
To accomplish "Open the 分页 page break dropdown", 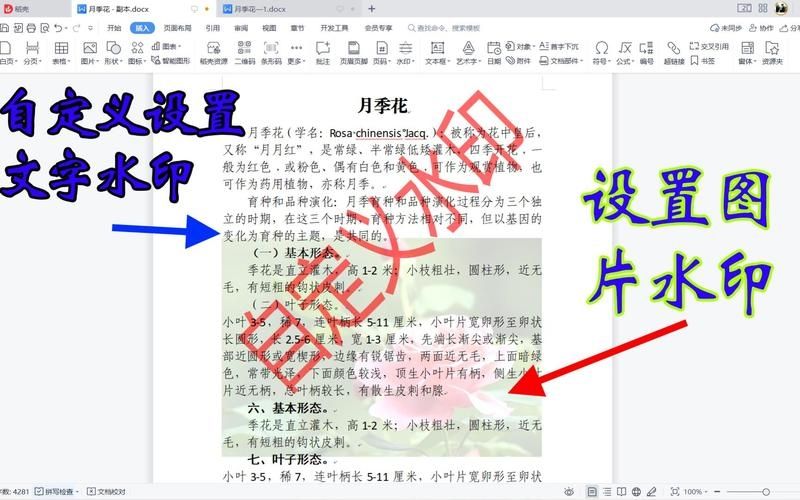I will [x=33, y=54].
